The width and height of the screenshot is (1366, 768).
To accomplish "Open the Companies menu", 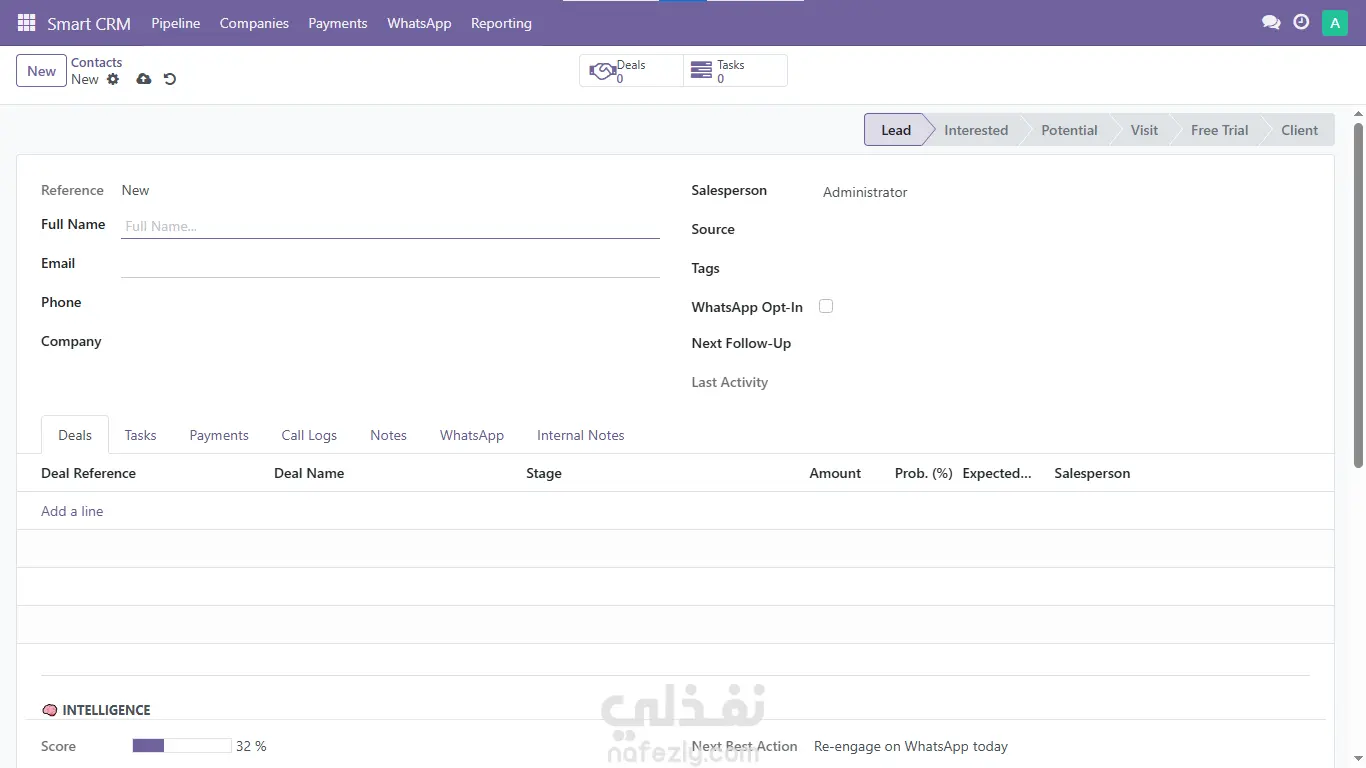I will pyautogui.click(x=254, y=23).
